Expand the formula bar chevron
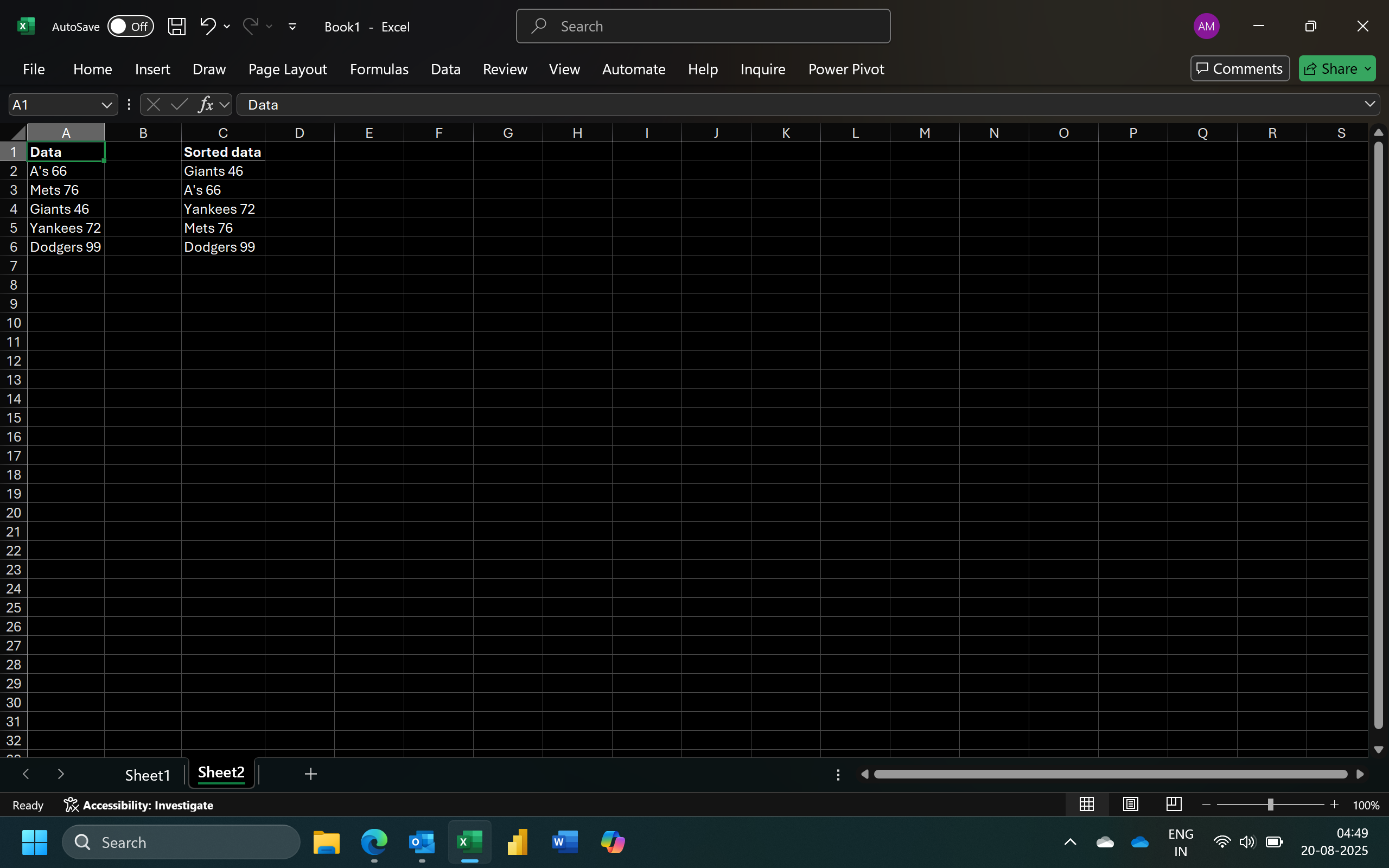 point(1369,104)
